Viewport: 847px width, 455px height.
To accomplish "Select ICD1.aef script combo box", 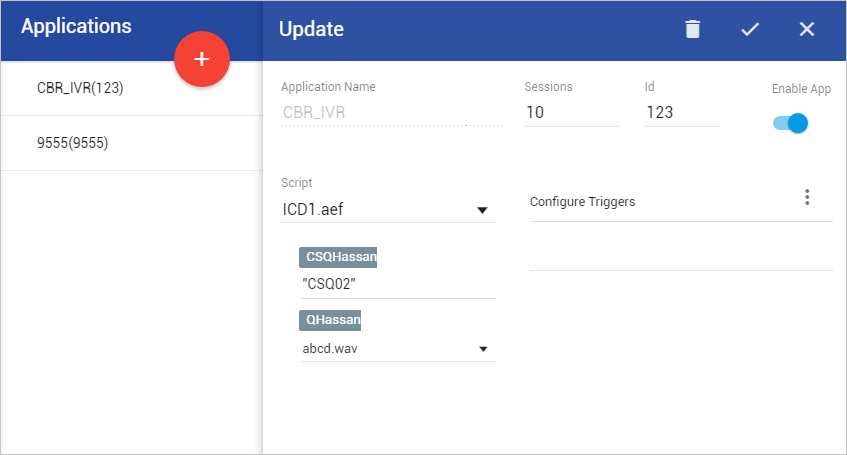I will coord(388,210).
